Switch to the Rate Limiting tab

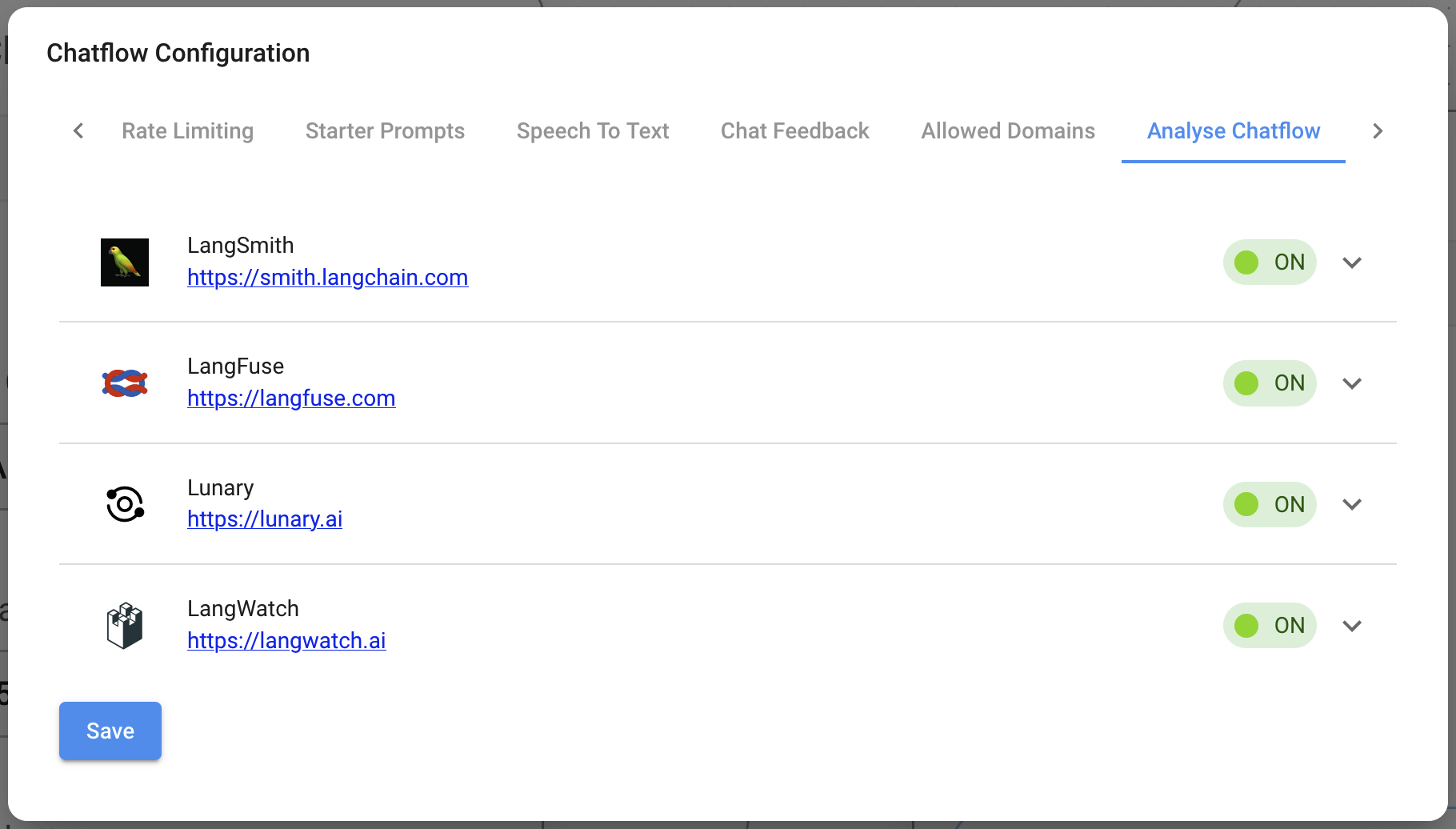pos(187,130)
